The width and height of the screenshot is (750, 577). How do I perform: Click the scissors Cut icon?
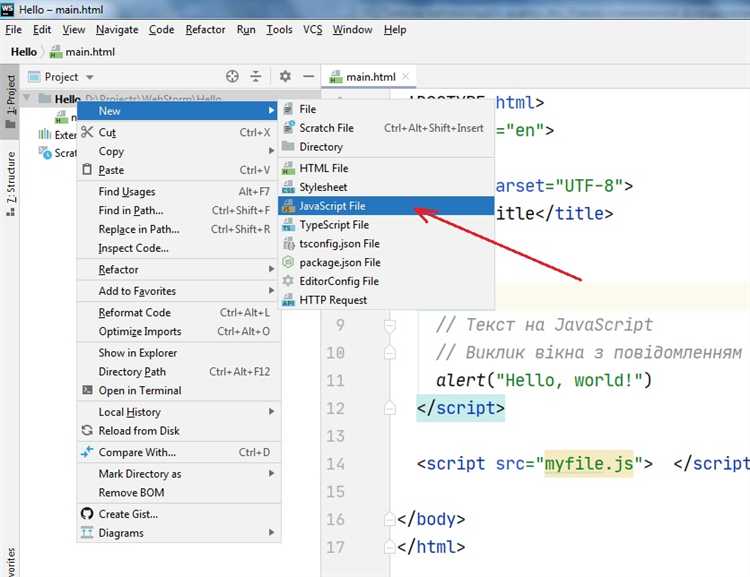click(87, 132)
